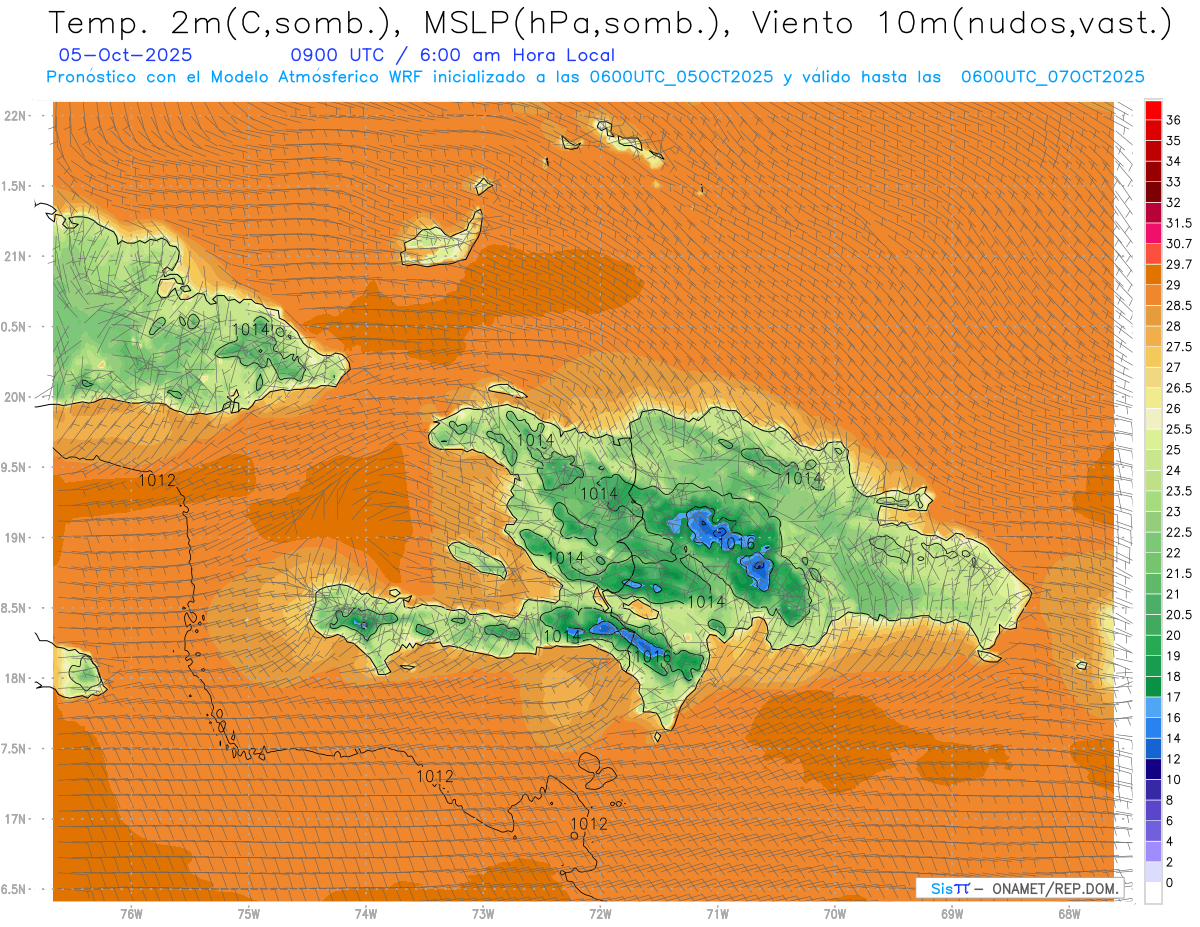
Task: Click the longitude axis label 74W
Action: click(x=366, y=914)
